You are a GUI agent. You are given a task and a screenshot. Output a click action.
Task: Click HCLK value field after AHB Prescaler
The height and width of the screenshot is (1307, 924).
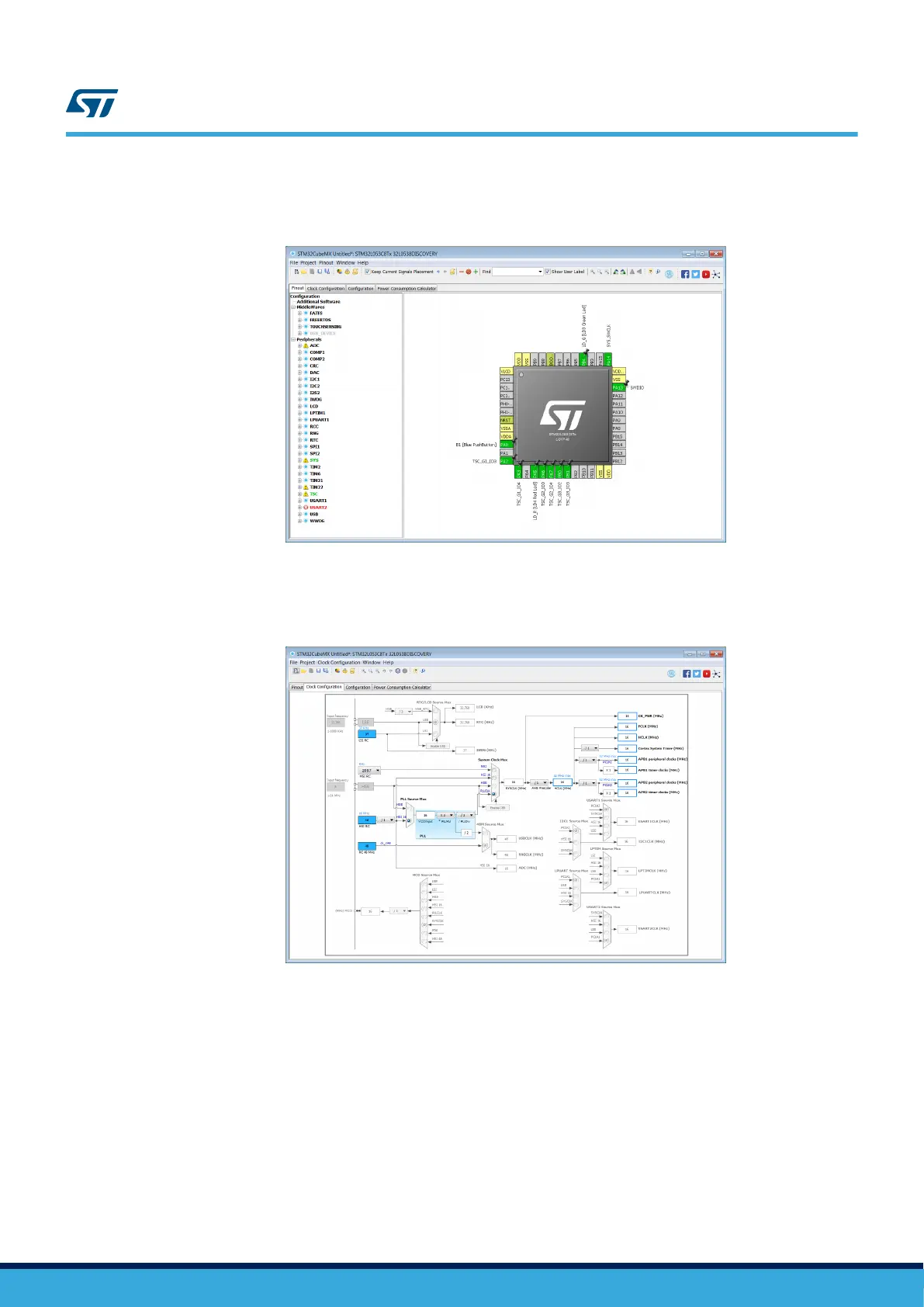click(563, 783)
